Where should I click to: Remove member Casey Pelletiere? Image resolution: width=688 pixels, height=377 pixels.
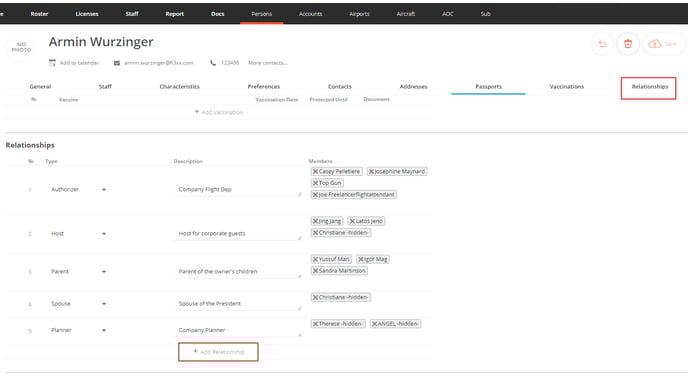click(315, 172)
